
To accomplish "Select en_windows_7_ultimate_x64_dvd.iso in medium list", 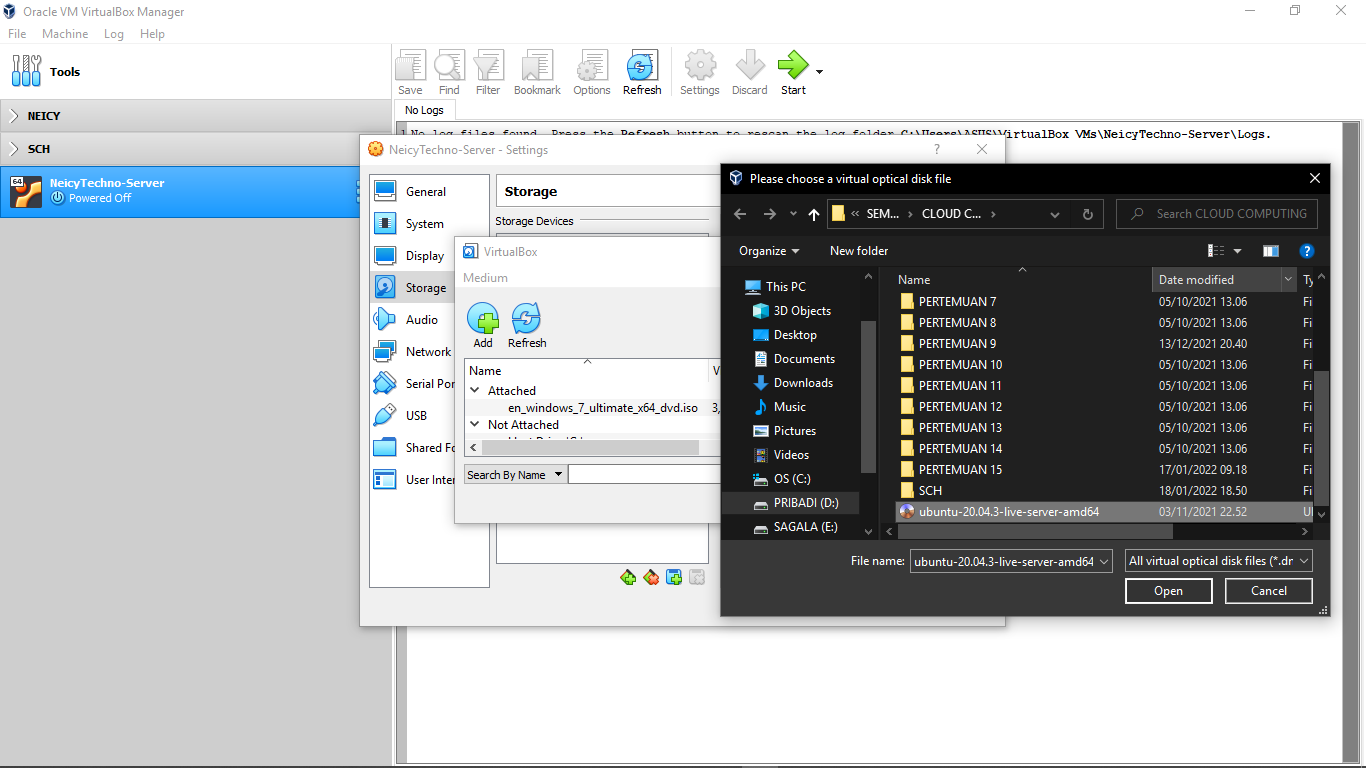I will coord(603,408).
